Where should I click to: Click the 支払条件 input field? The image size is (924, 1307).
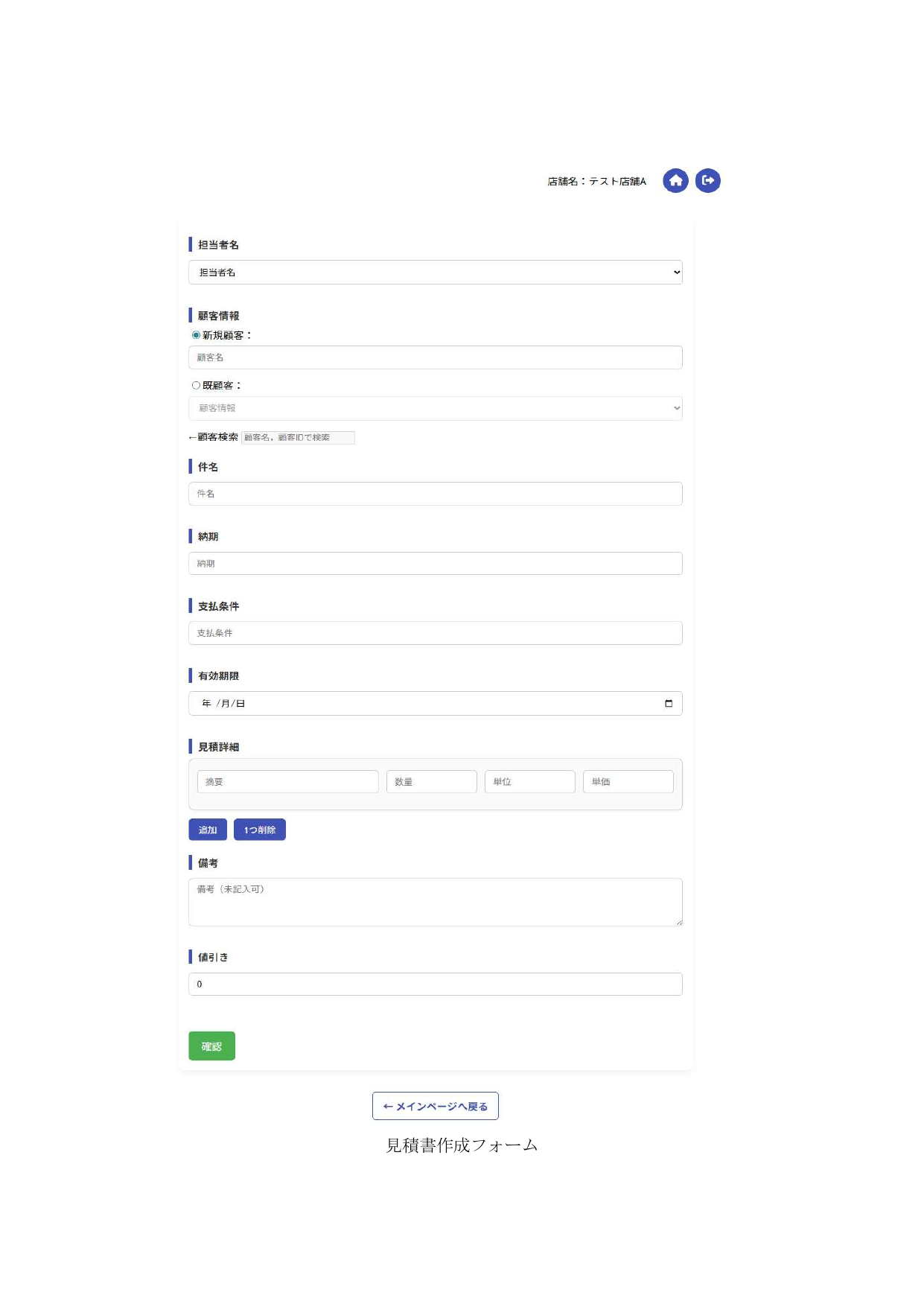tap(435, 633)
